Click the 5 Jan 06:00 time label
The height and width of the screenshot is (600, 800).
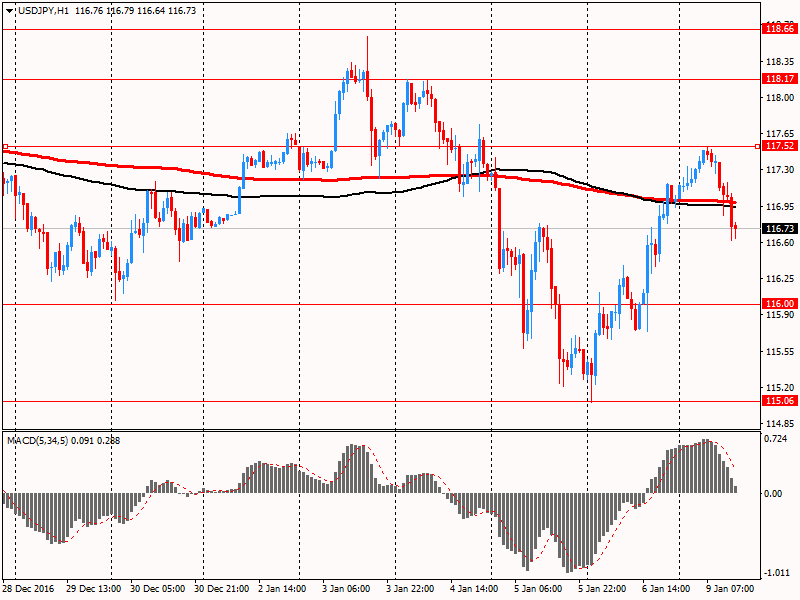[x=538, y=588]
